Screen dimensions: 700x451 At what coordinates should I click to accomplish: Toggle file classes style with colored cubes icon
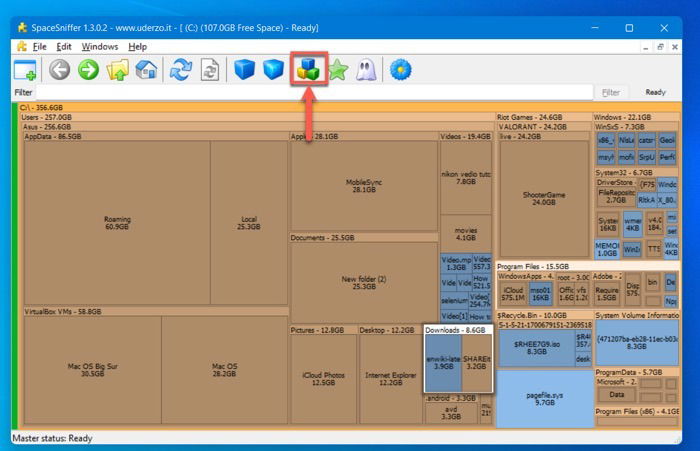click(309, 69)
